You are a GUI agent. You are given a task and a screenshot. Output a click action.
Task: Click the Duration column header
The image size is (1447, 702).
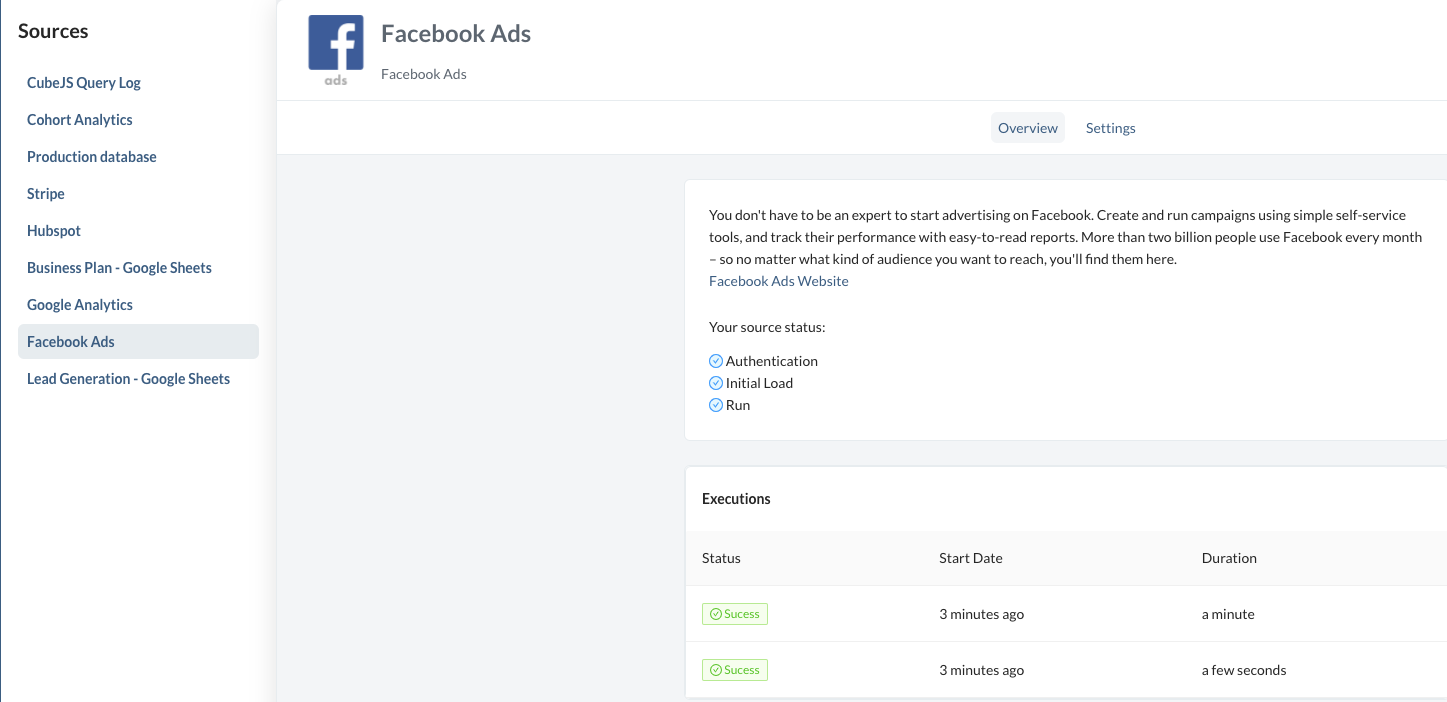click(1229, 558)
